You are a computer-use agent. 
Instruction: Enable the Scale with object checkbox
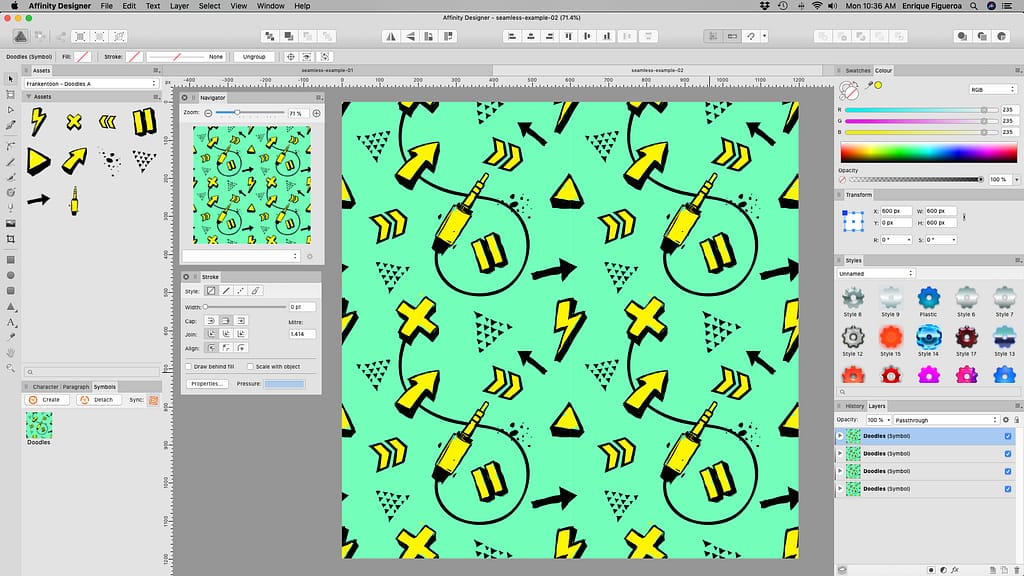point(251,367)
